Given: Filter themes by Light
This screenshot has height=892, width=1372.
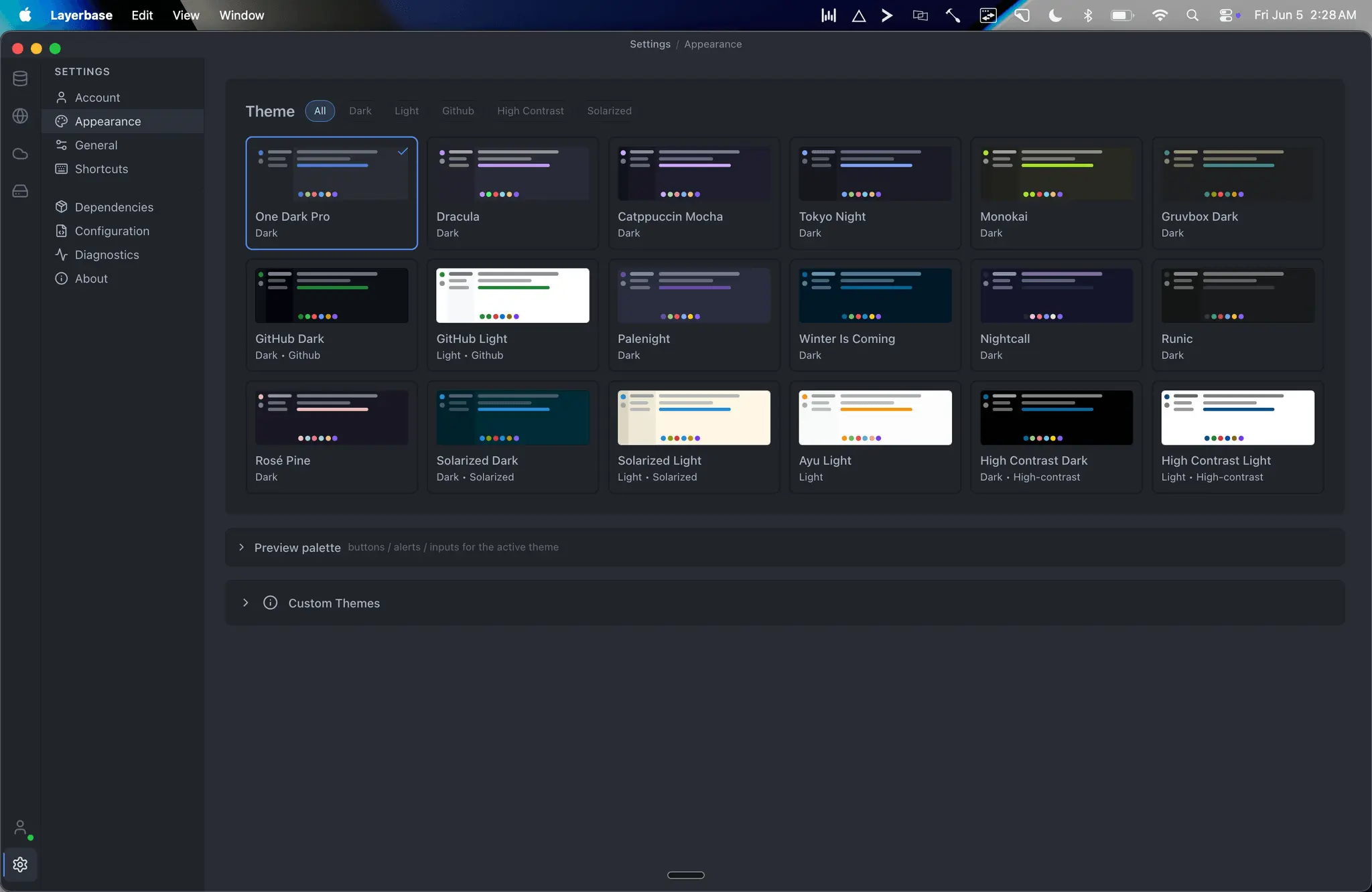Looking at the screenshot, I should (x=407, y=111).
